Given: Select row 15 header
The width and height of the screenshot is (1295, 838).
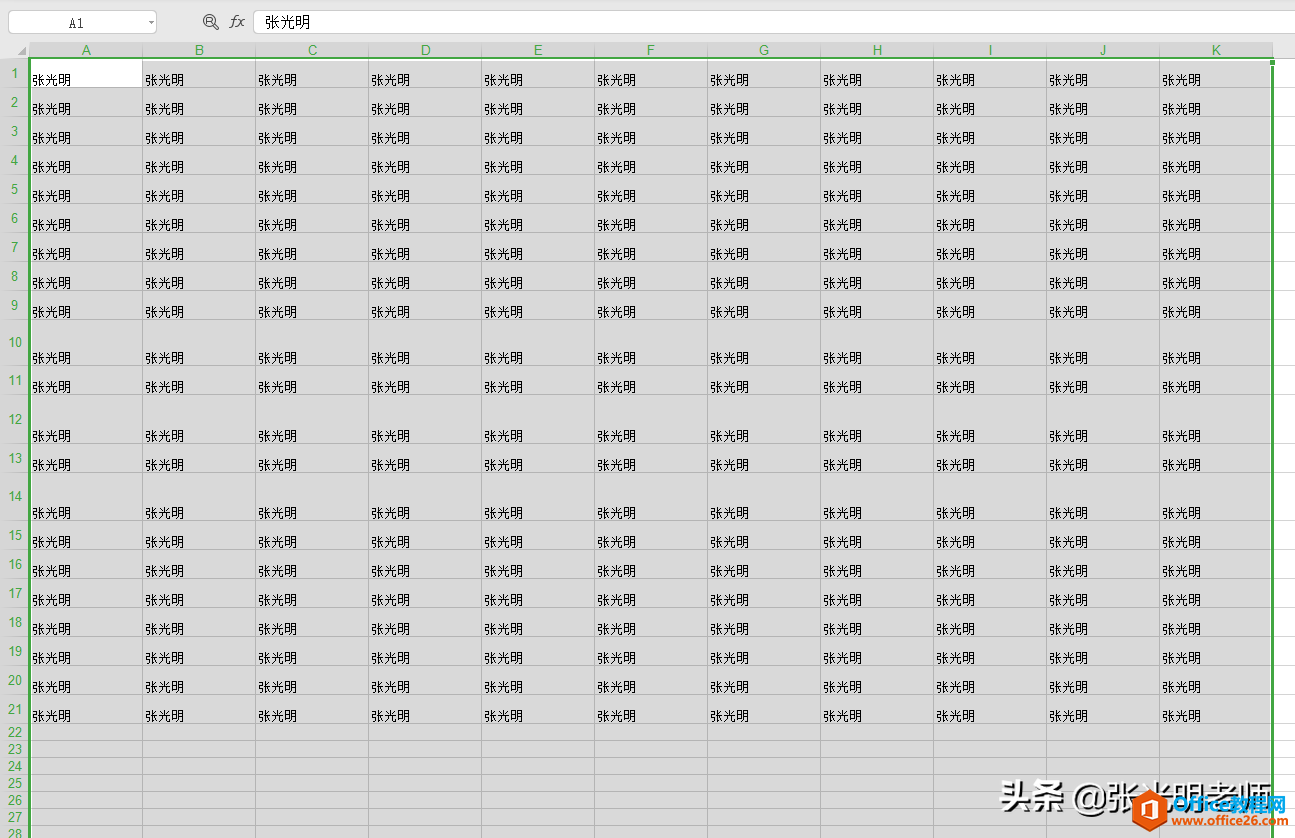Looking at the screenshot, I should [15, 535].
